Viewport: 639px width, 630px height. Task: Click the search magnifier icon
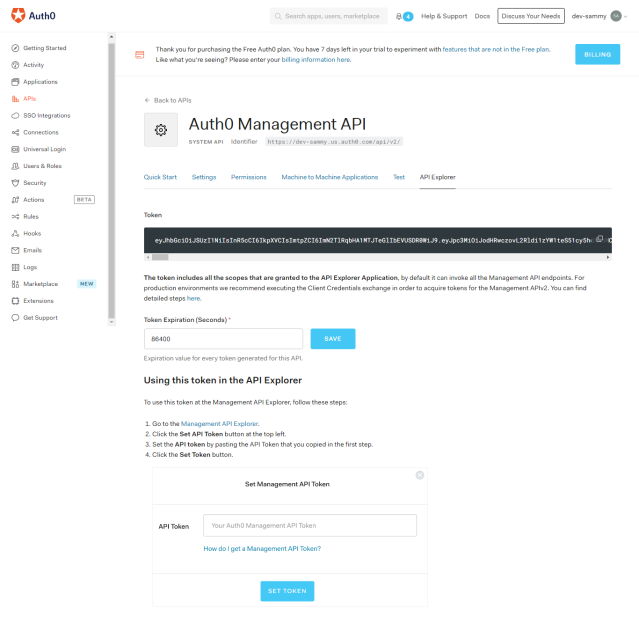tap(278, 16)
